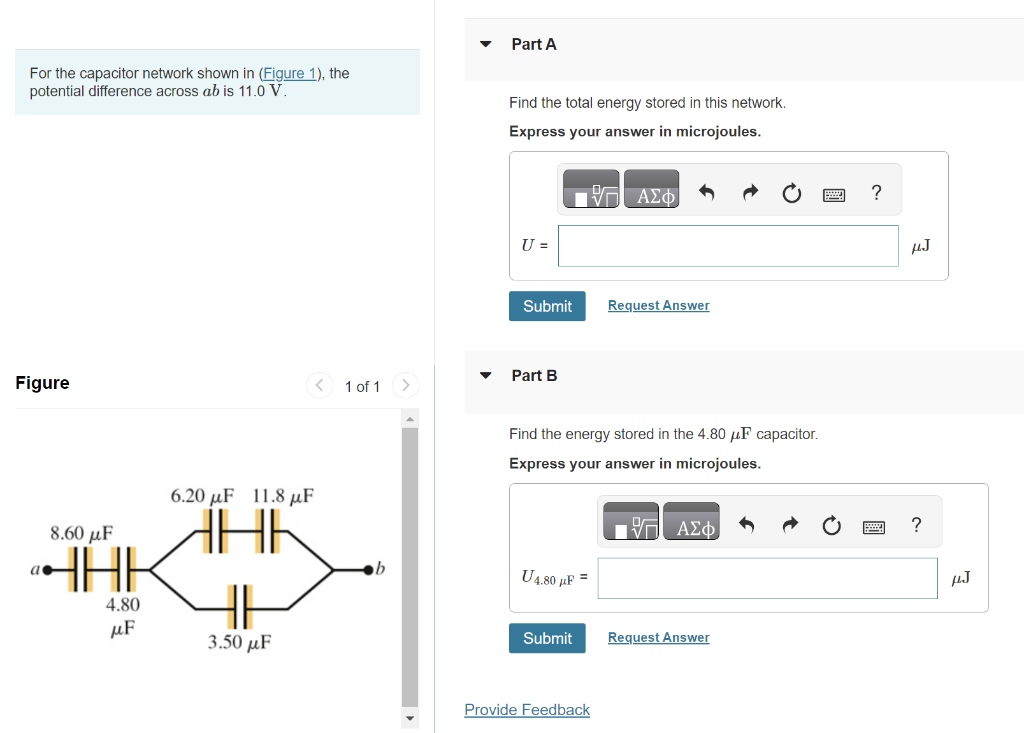Collapse the Part A section
The height and width of the screenshot is (733, 1024).
coord(485,43)
